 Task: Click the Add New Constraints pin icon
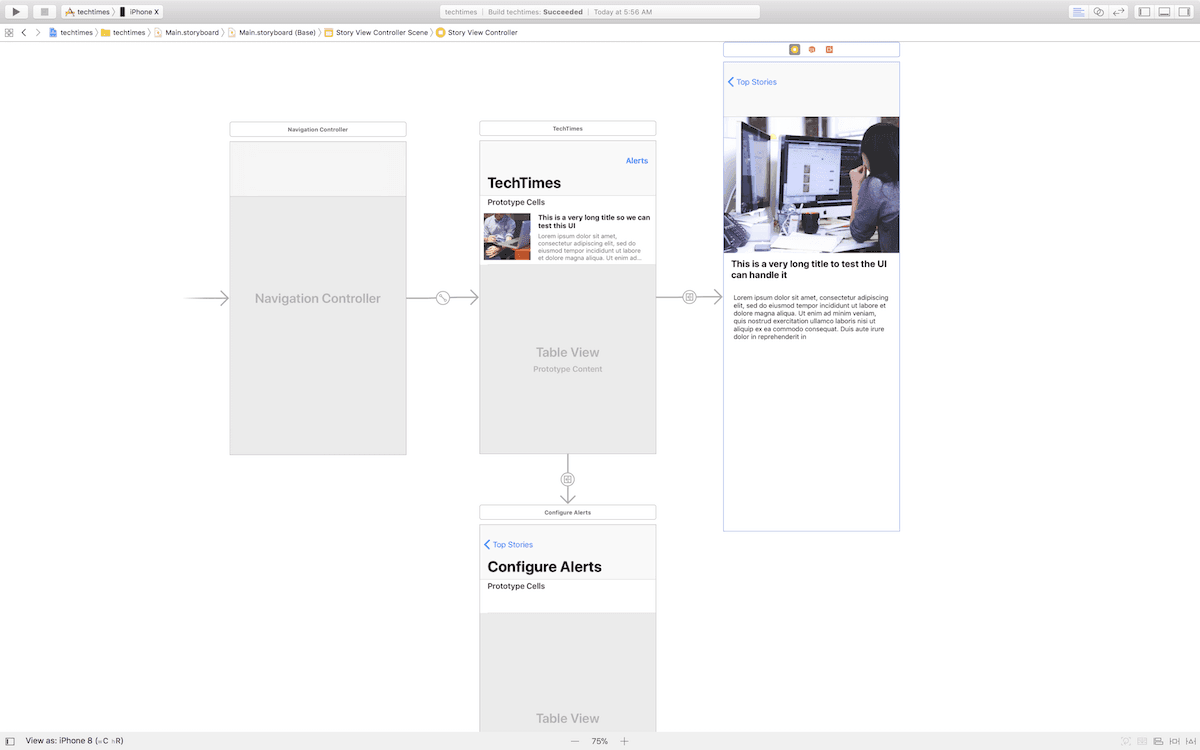tap(1174, 741)
